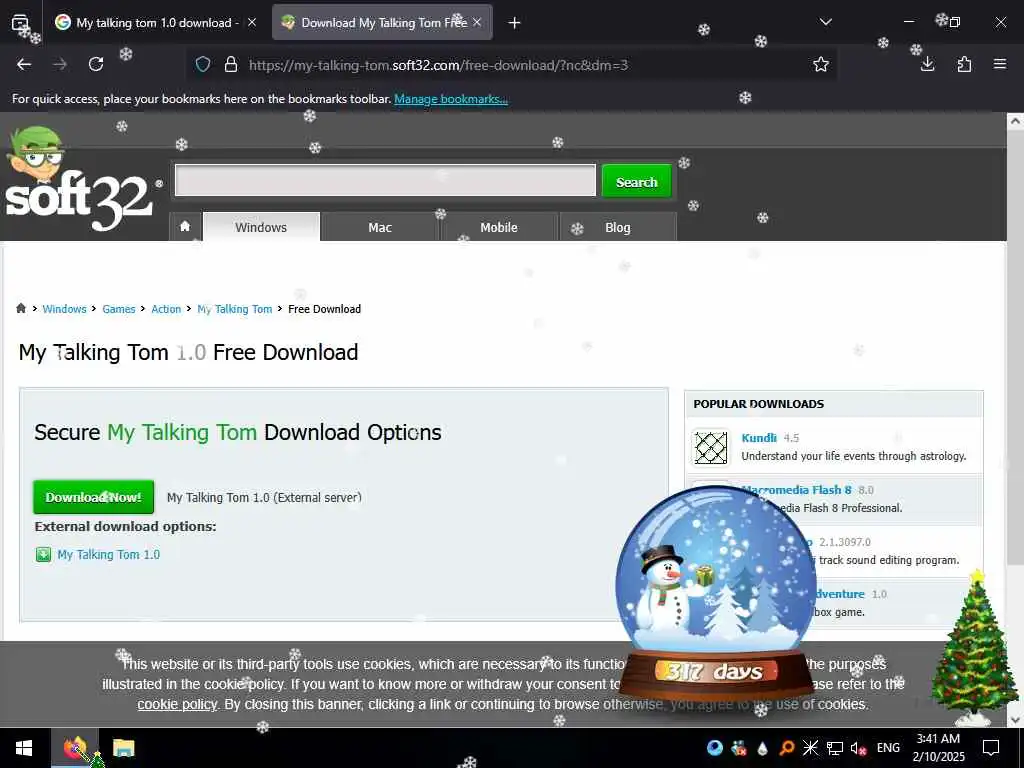The width and height of the screenshot is (1024, 768).
Task: Expand the list all tabs arrow
Action: point(825,22)
